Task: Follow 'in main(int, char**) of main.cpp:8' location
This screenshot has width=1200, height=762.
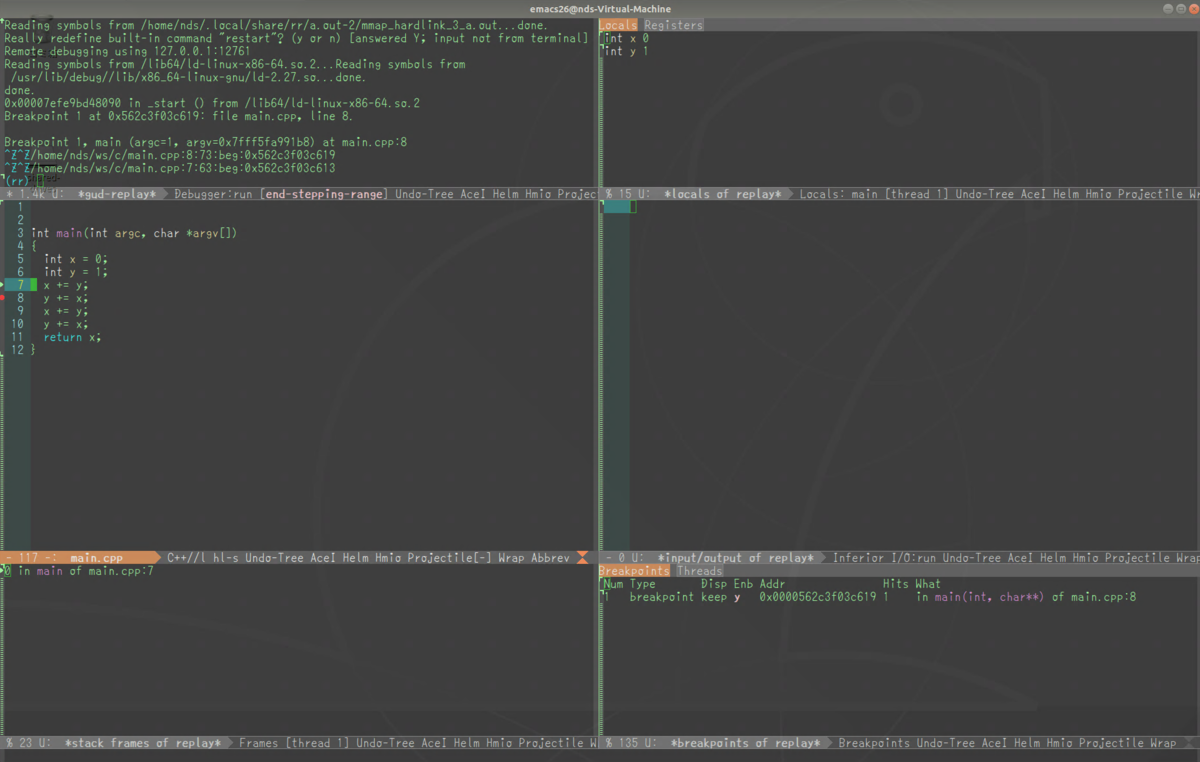Action: coord(1026,597)
